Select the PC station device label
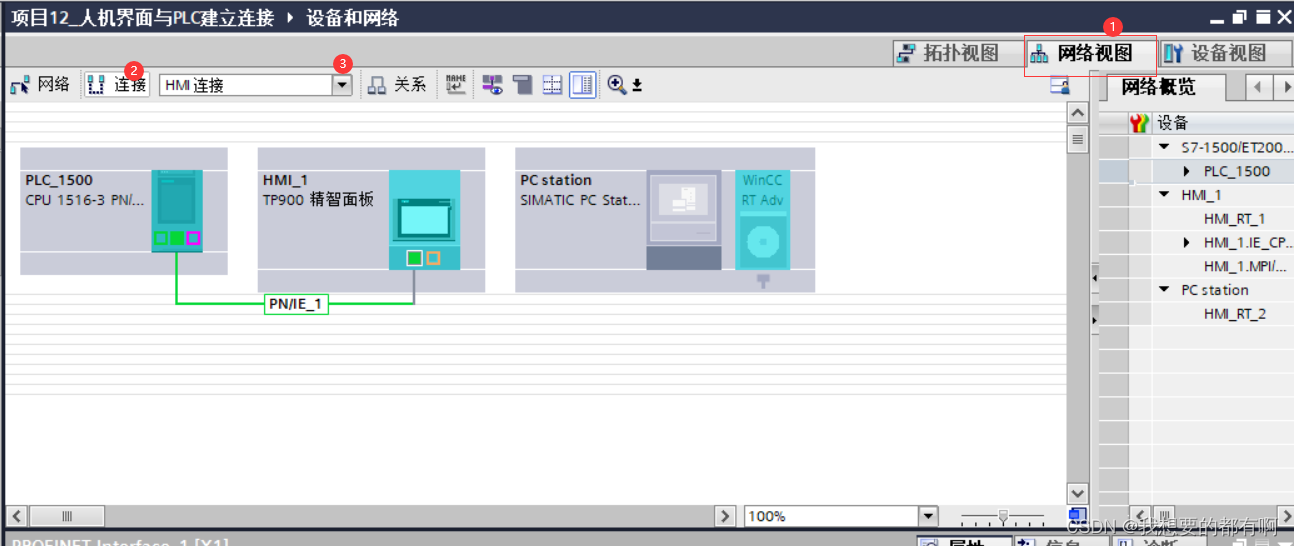The width and height of the screenshot is (1294, 546). coord(556,180)
